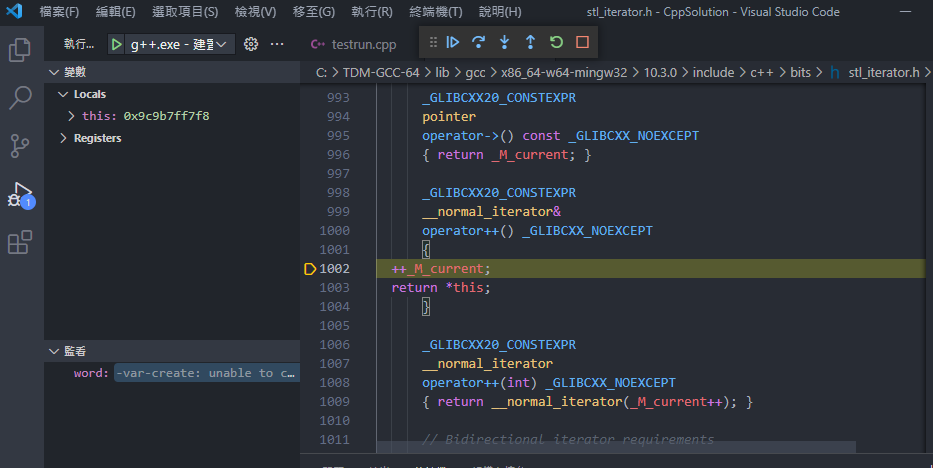The image size is (933, 468).
Task: Open the Explorer view in activity bar
Action: [20, 49]
